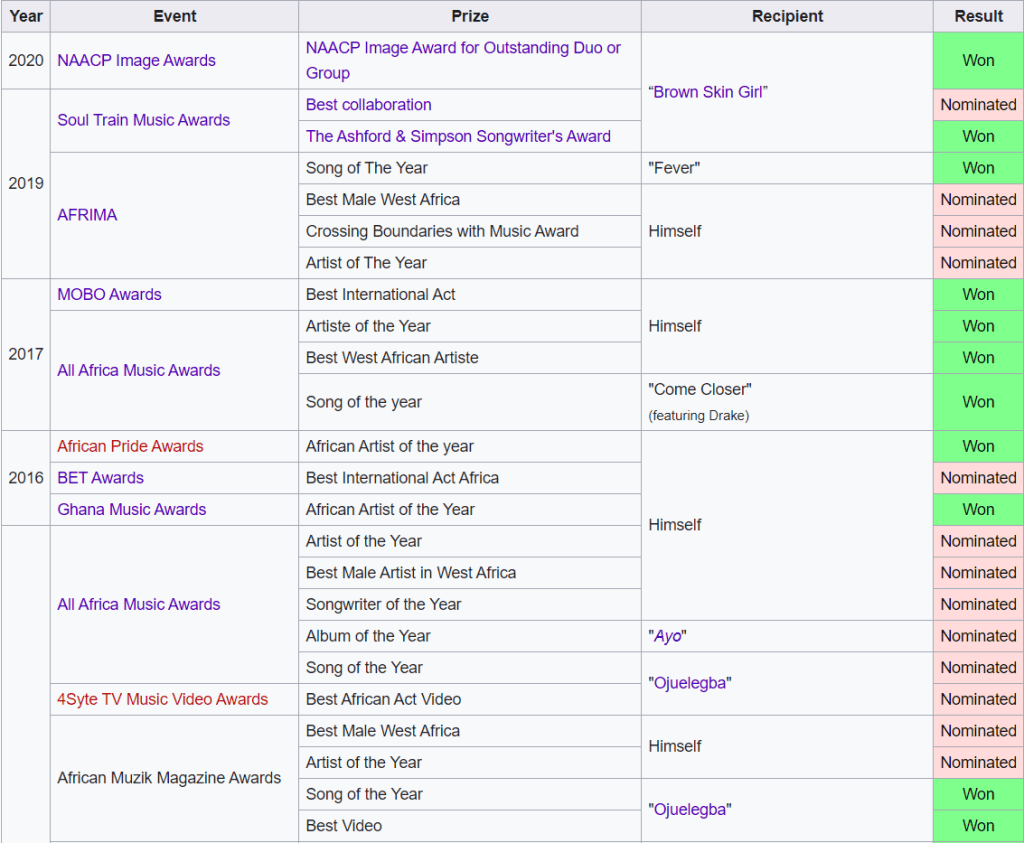Open the Ghana Music Awards link
Viewport: 1024px width, 843px height.
click(x=131, y=509)
